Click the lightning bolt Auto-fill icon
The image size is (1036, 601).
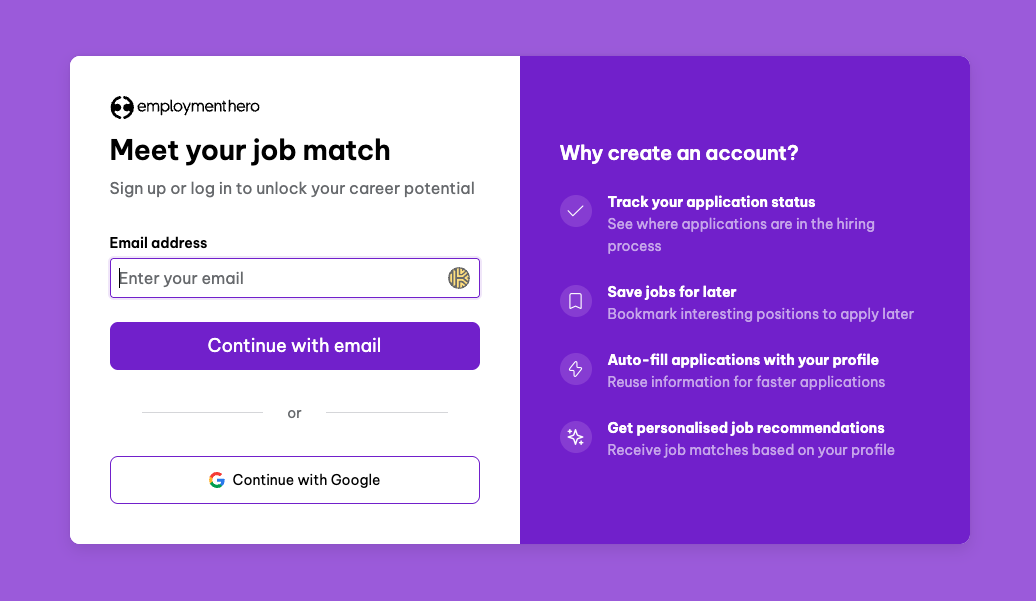pyautogui.click(x=576, y=369)
